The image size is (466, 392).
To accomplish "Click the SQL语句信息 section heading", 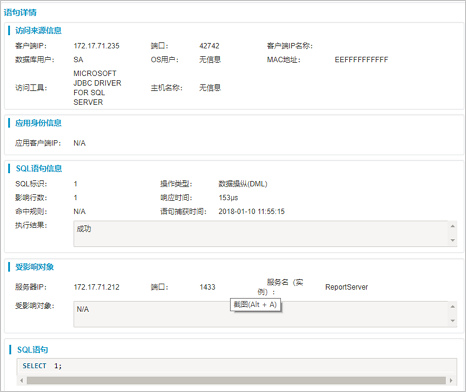I will coord(39,169).
